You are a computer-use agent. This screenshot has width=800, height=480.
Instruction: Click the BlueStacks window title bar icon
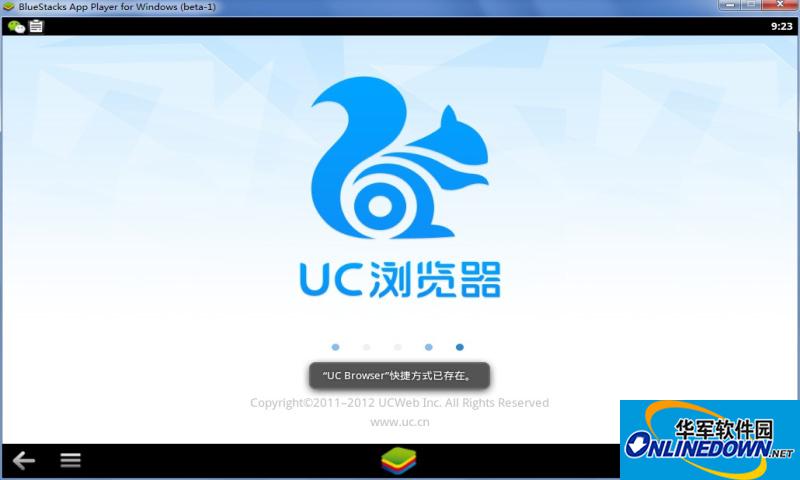pyautogui.click(x=9, y=7)
